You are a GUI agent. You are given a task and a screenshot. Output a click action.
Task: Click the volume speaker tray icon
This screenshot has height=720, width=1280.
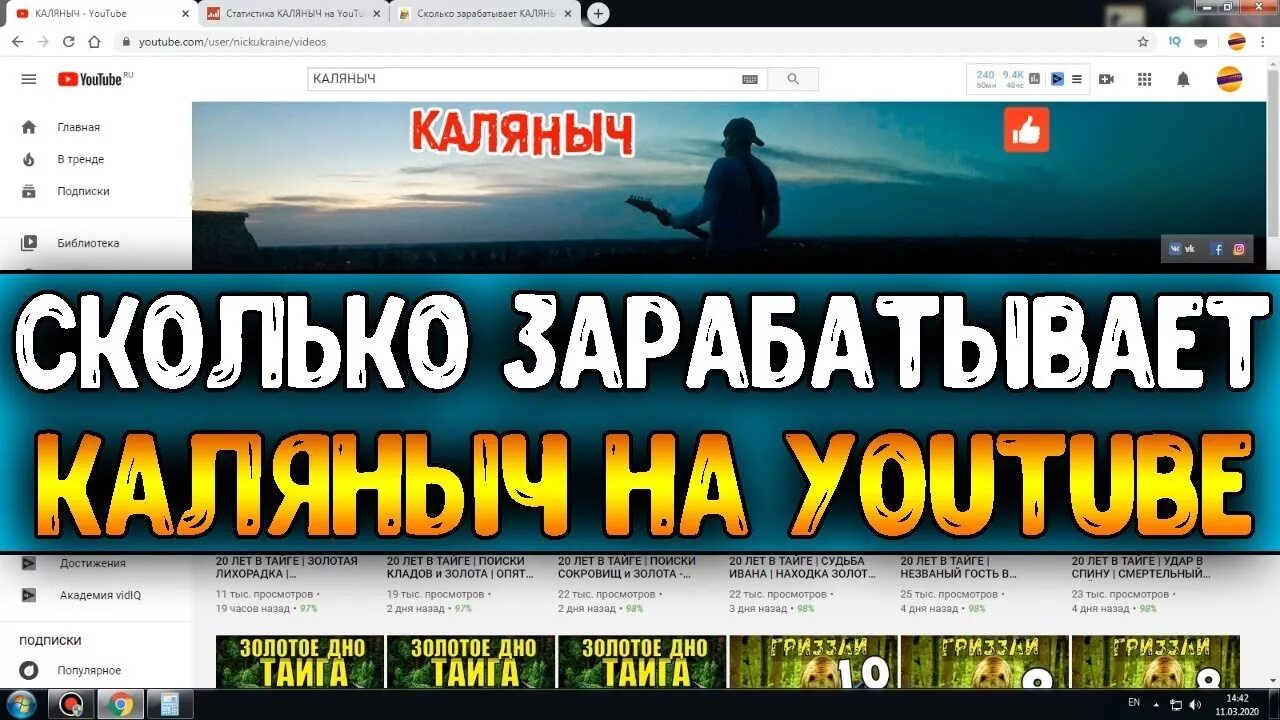(1196, 704)
